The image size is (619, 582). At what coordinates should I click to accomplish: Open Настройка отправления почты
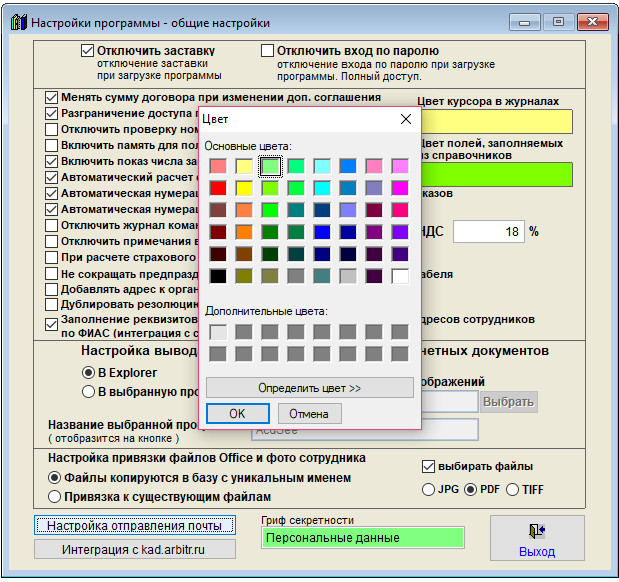coord(135,525)
